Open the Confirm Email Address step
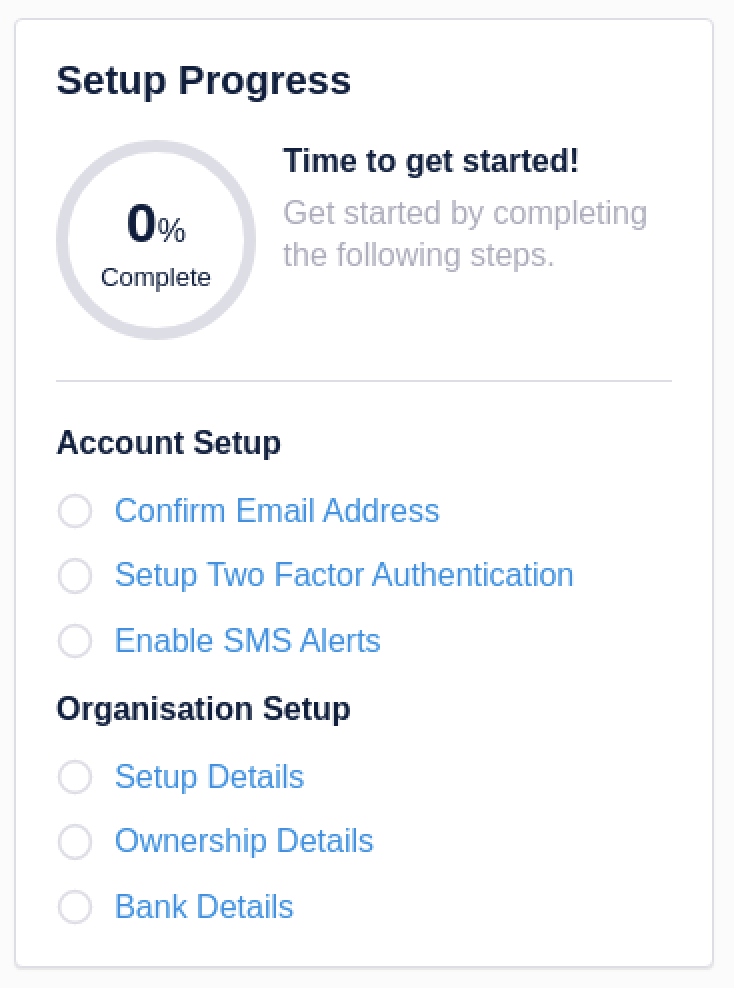The height and width of the screenshot is (988, 734). 276,511
